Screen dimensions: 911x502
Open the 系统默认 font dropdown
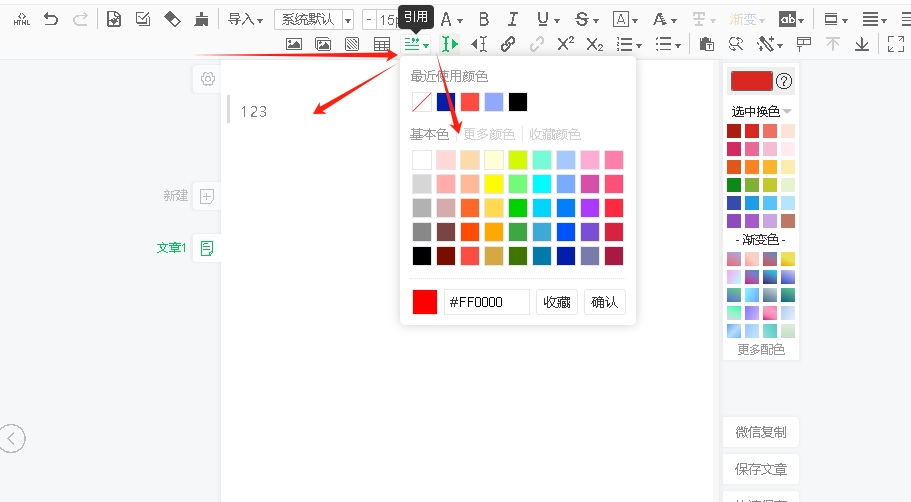pyautogui.click(x=314, y=19)
